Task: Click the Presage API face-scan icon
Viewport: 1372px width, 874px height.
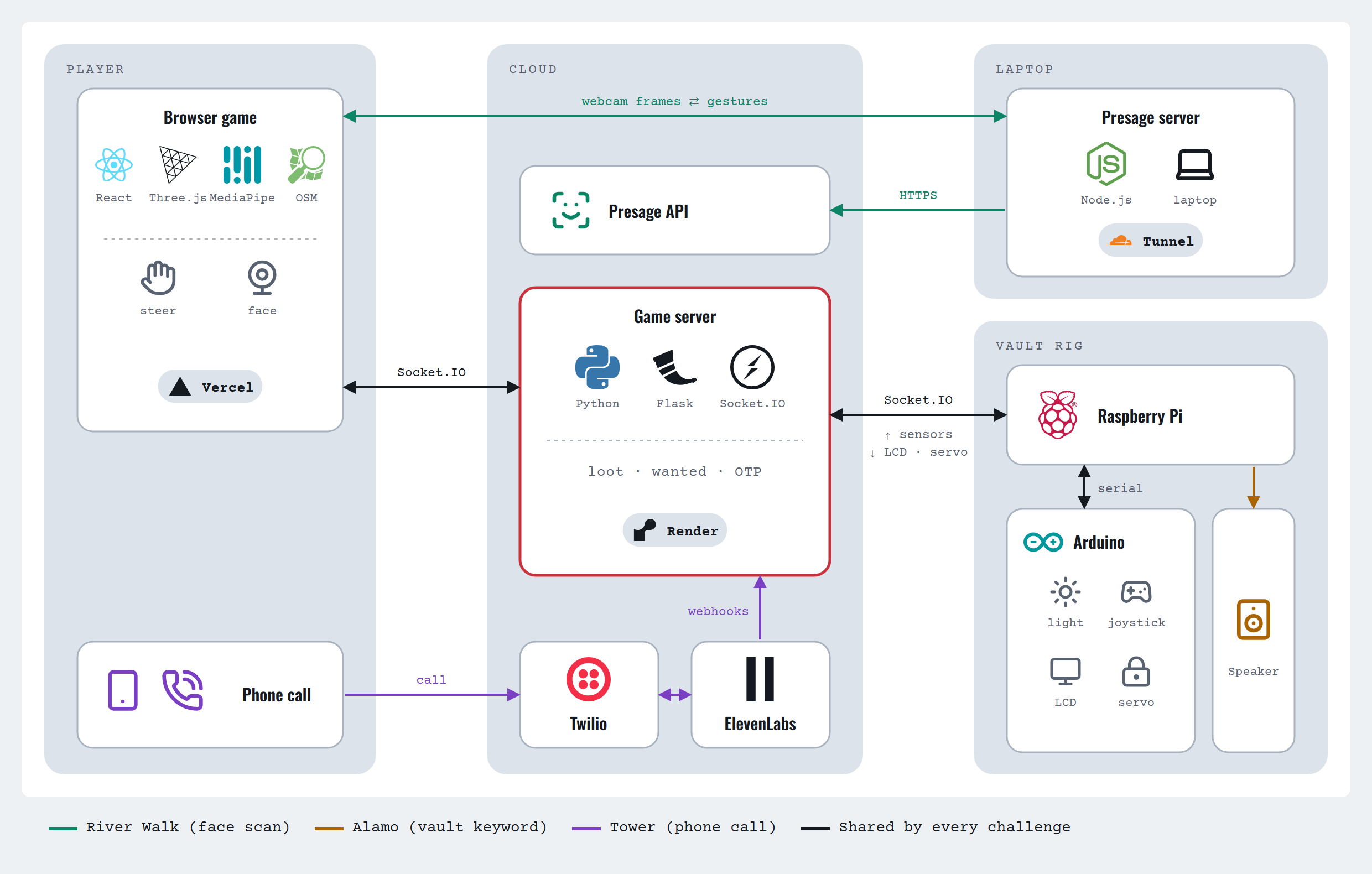Action: pyautogui.click(x=571, y=210)
